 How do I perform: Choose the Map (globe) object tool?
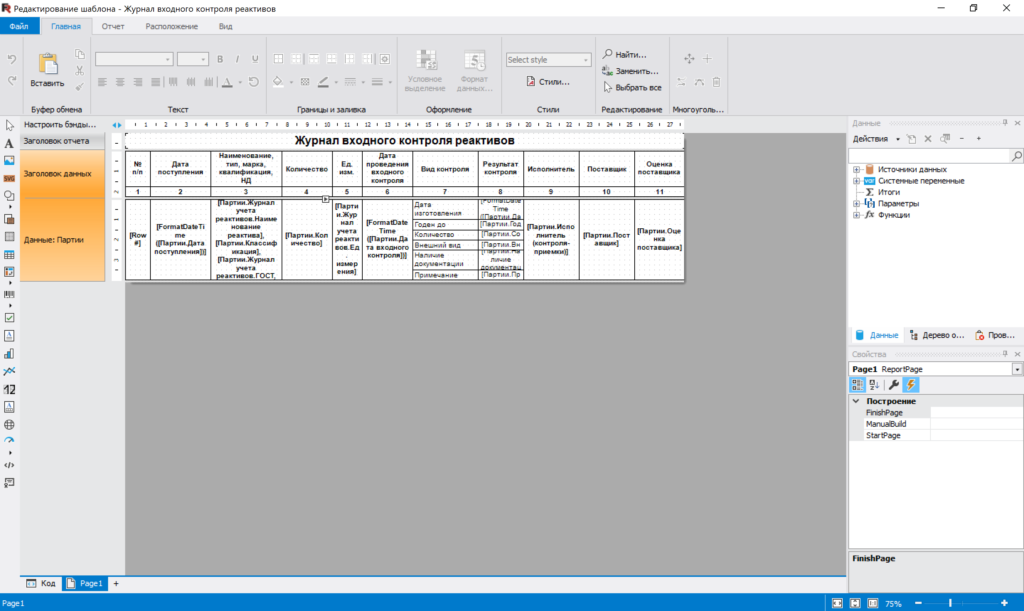9,424
